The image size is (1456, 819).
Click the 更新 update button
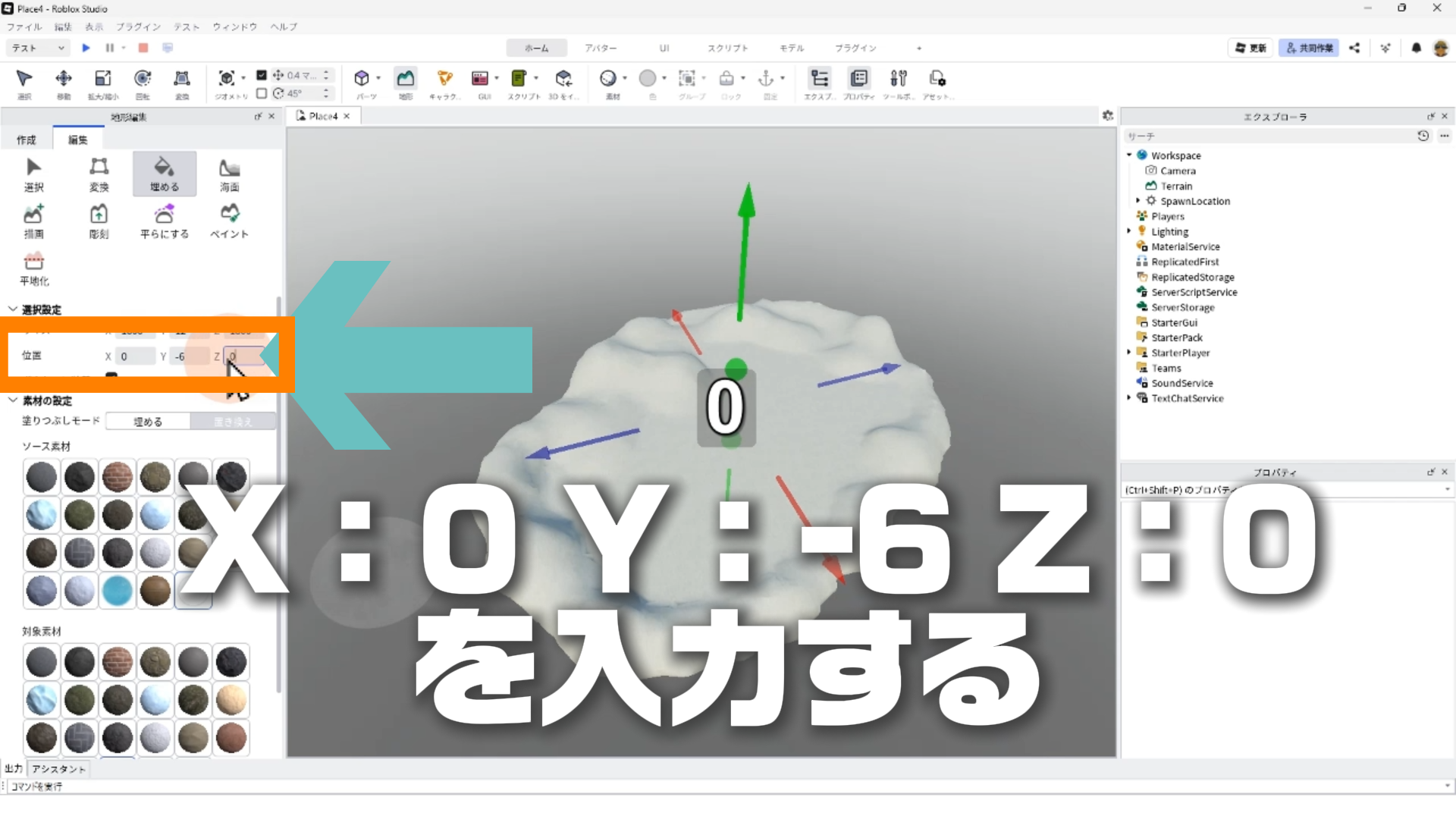(x=1250, y=48)
